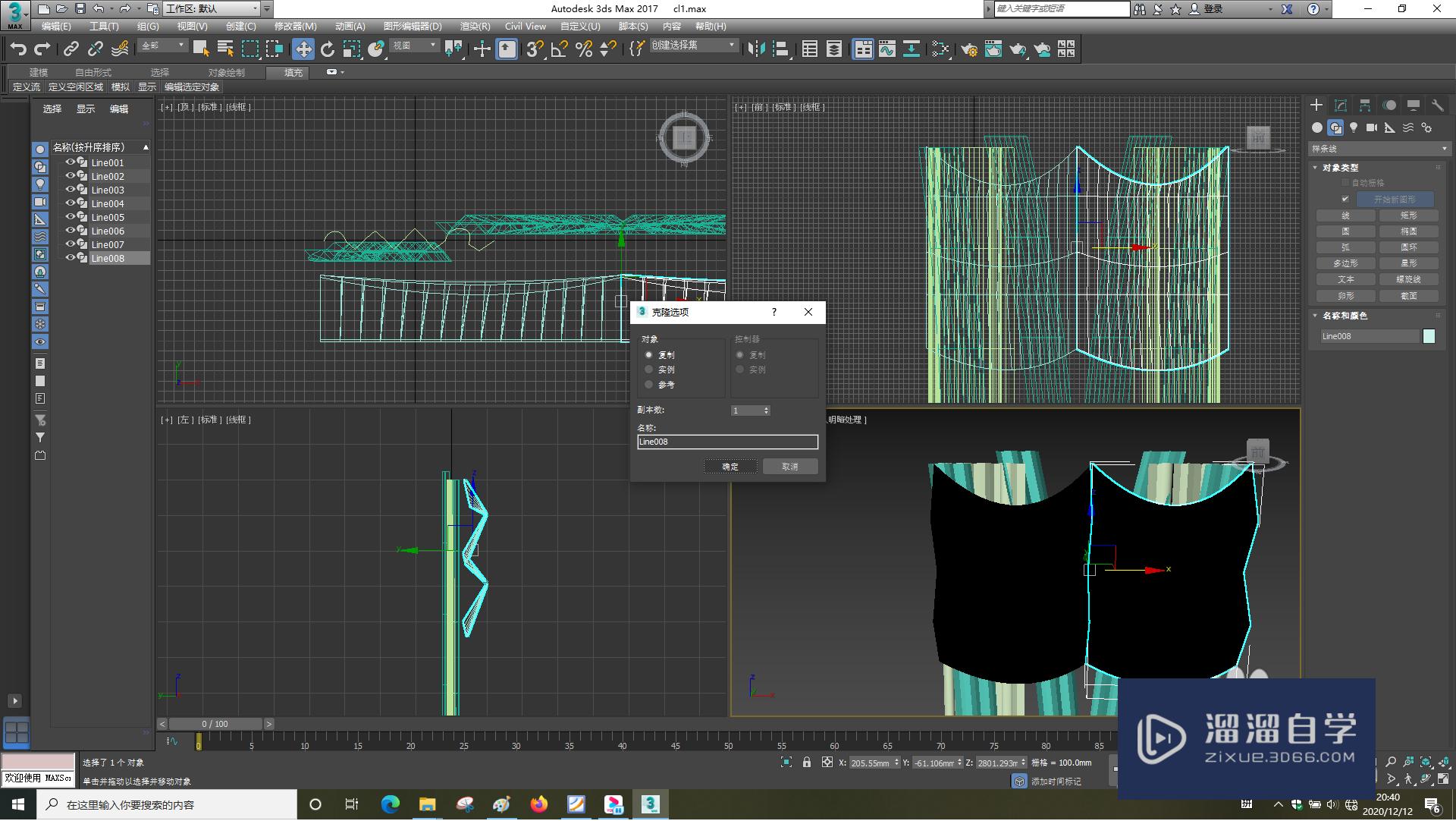Click the Mirror tool icon
Viewport: 1456px width, 821px height.
coord(756,49)
